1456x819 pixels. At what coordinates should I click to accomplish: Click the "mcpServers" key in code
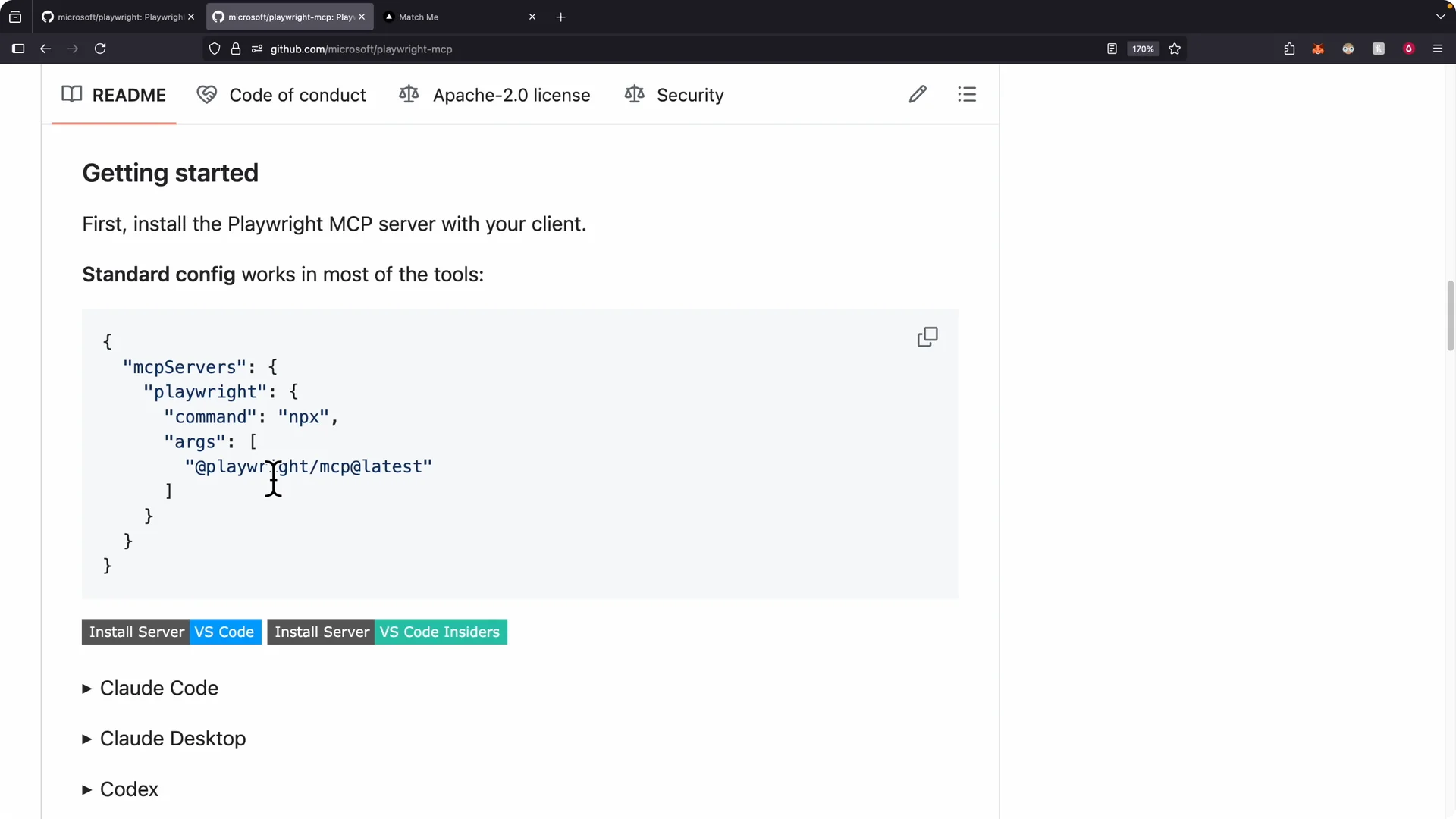[184, 367]
